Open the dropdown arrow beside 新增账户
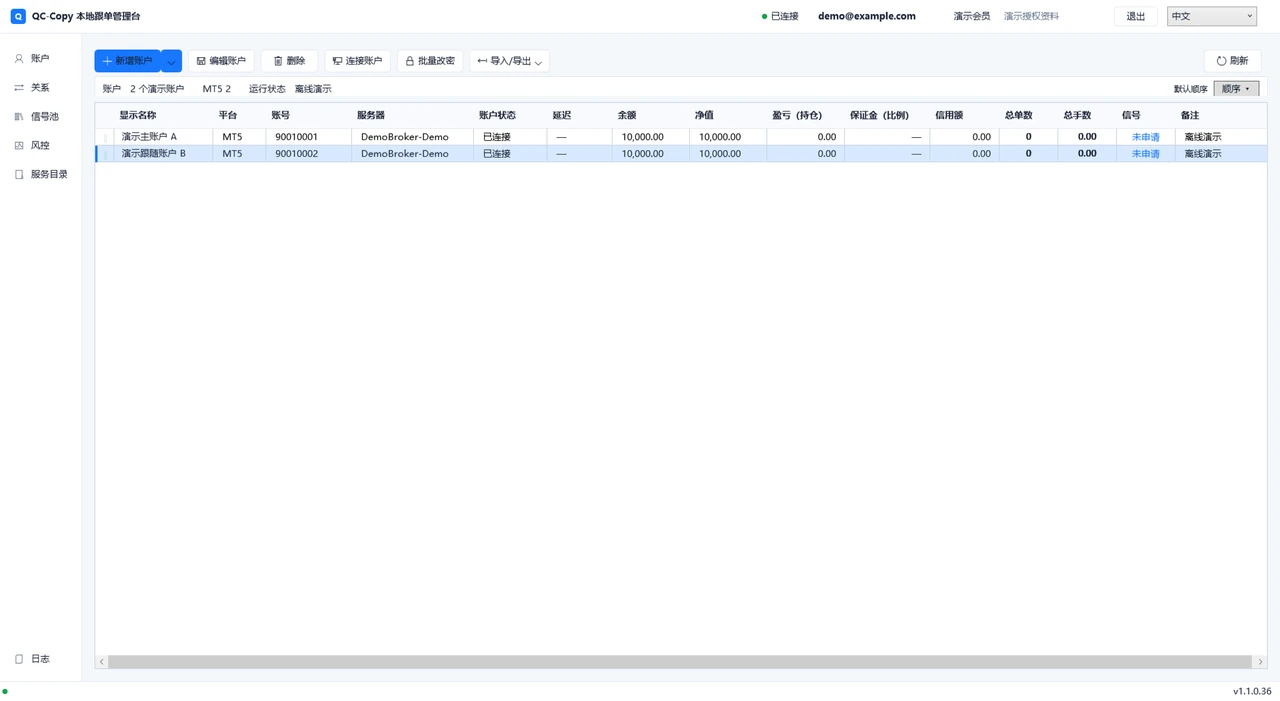This screenshot has height=701, width=1280. 171,61
